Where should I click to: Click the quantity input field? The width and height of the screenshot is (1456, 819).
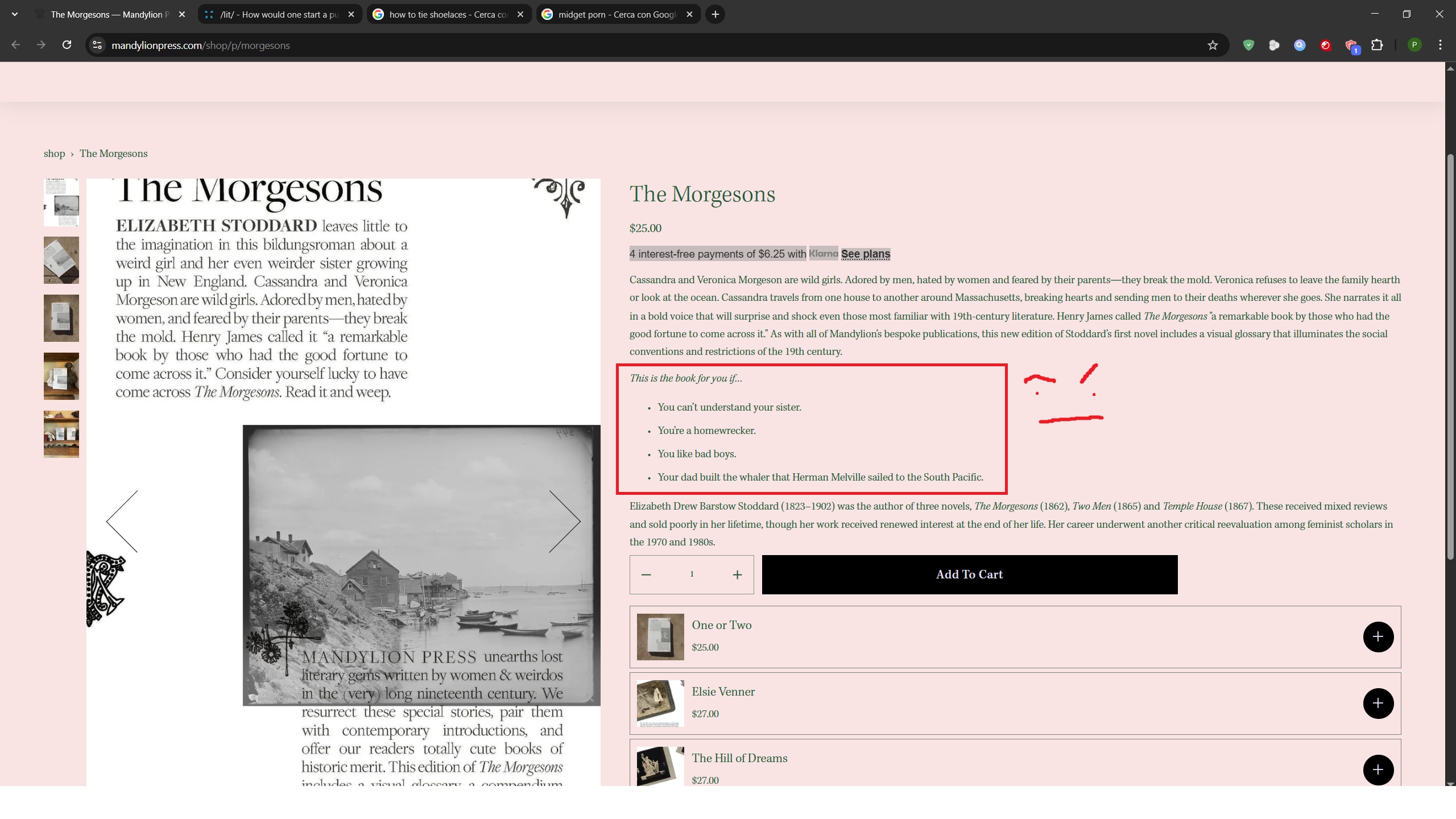coord(692,574)
